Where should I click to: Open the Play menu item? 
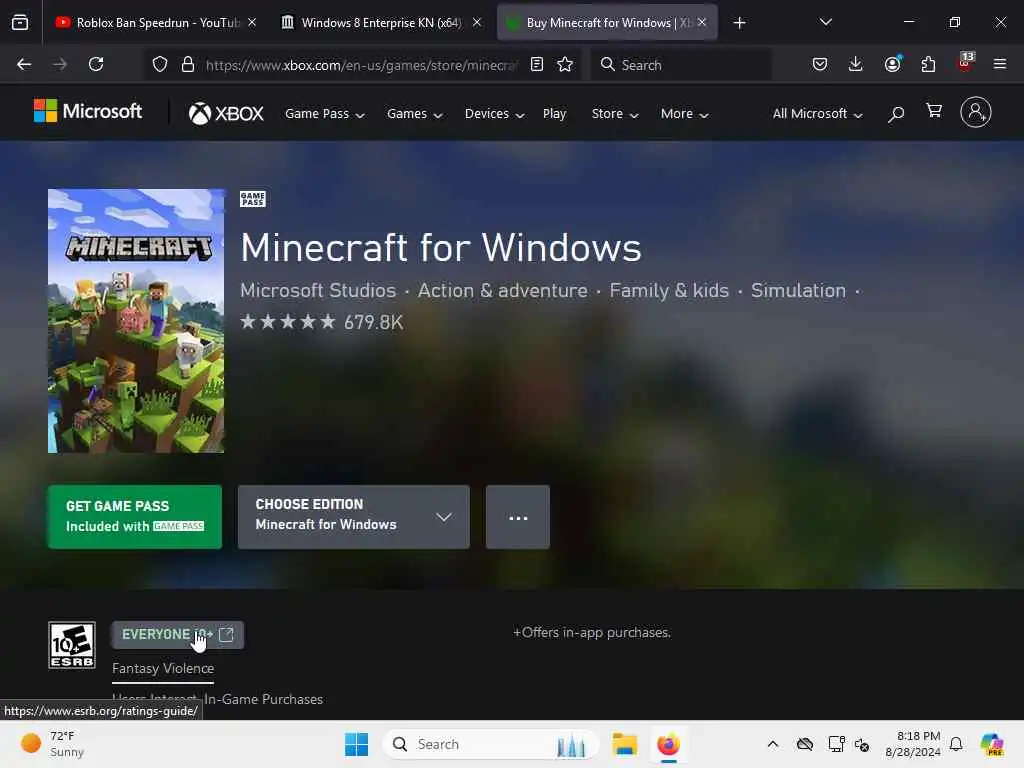(554, 114)
